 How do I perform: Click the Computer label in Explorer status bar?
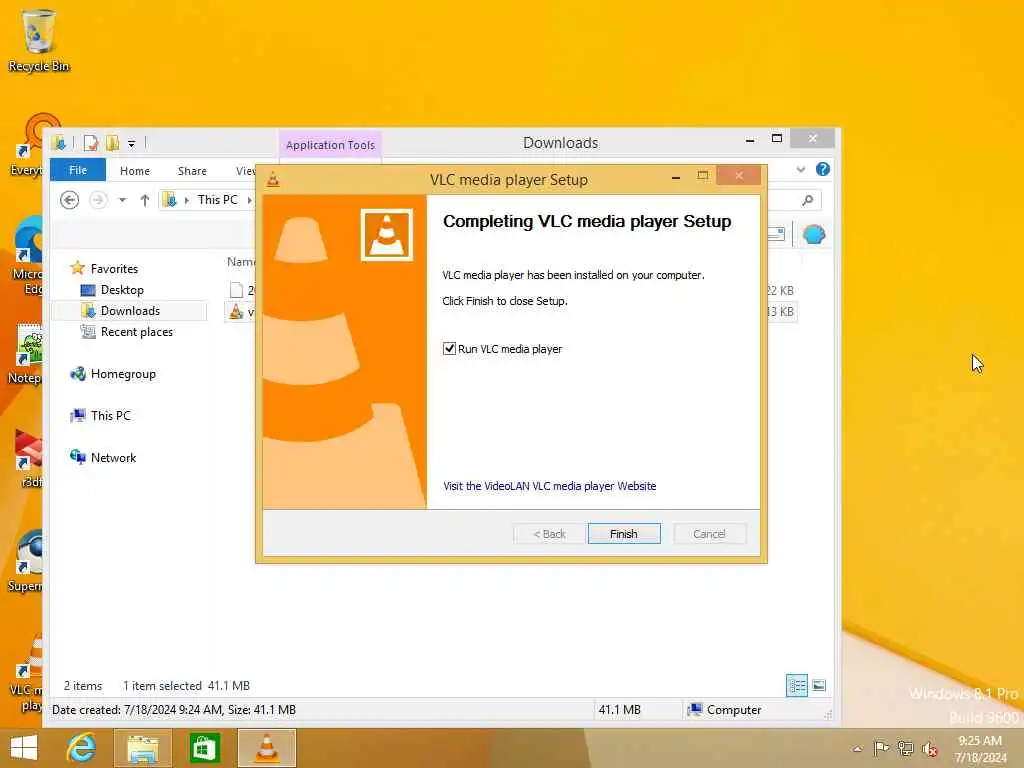pyautogui.click(x=734, y=710)
